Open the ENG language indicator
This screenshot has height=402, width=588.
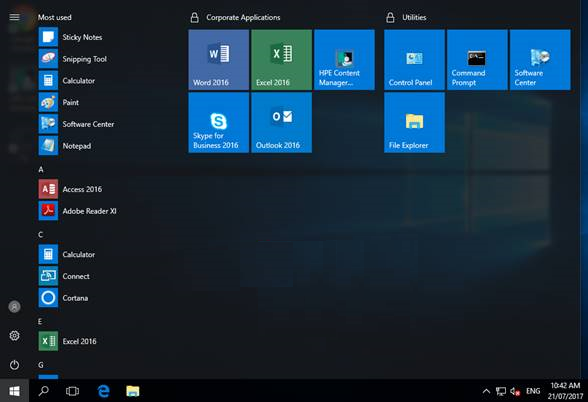(533, 392)
